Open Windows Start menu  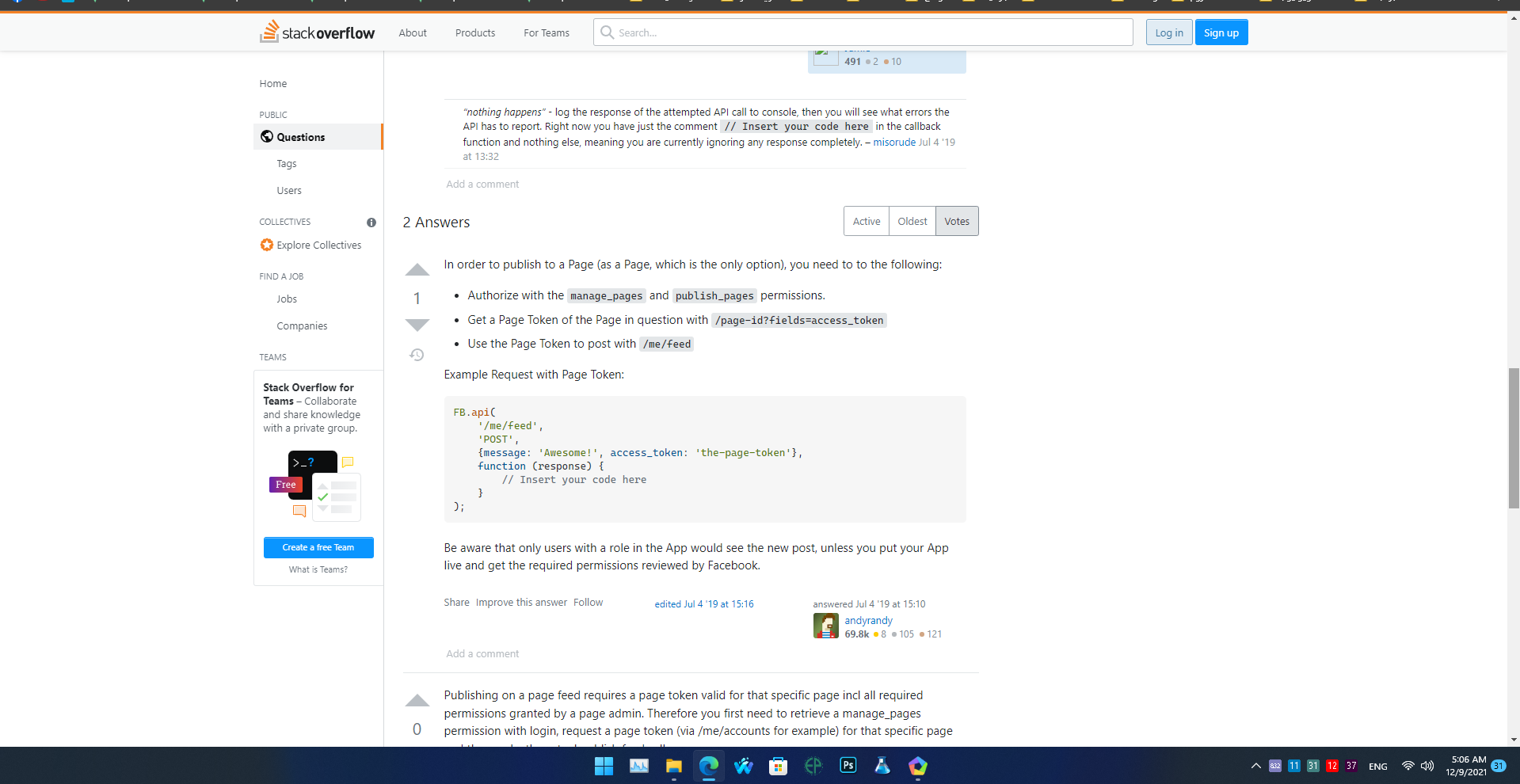(604, 766)
